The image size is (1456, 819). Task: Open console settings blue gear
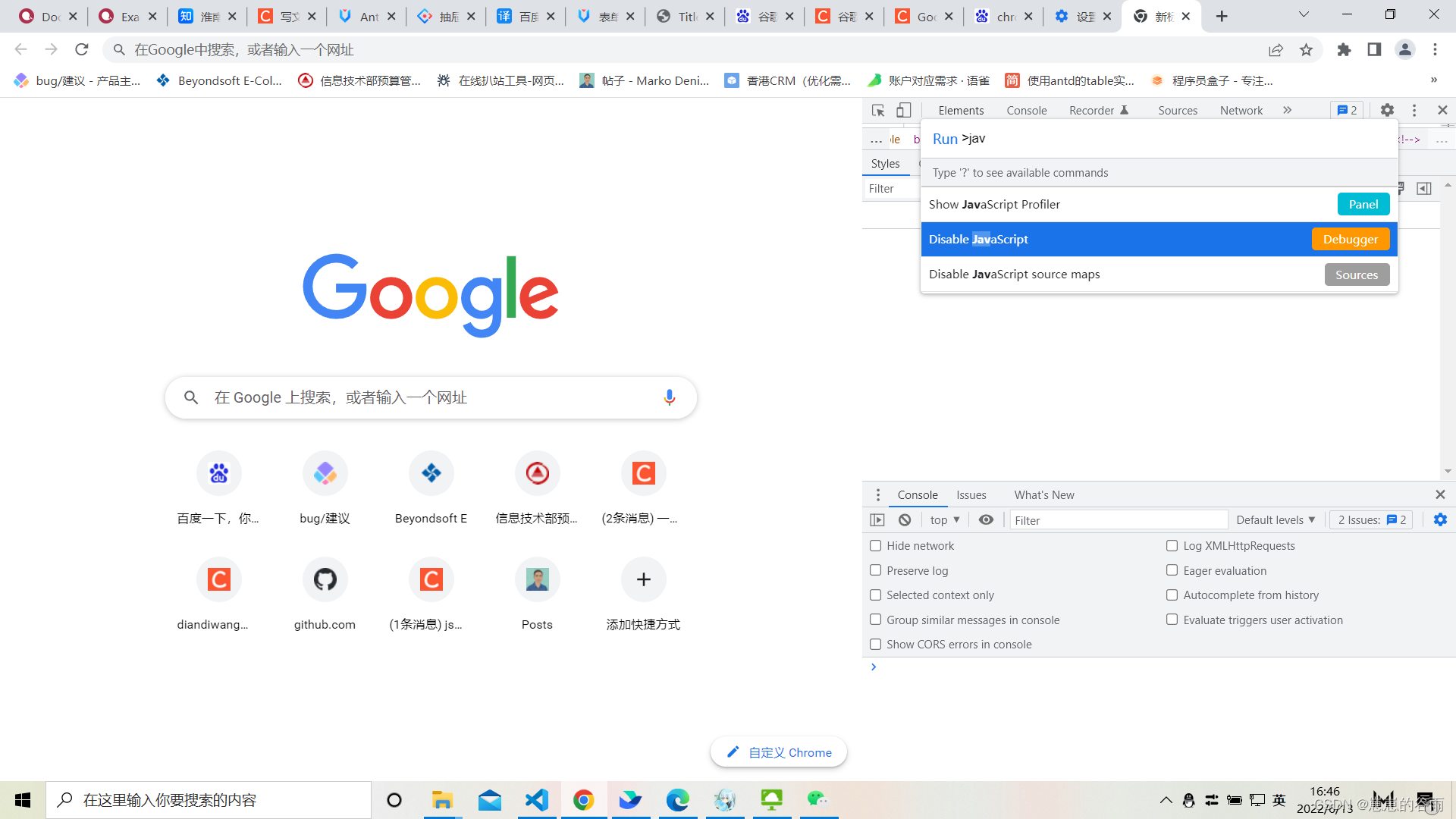point(1440,520)
